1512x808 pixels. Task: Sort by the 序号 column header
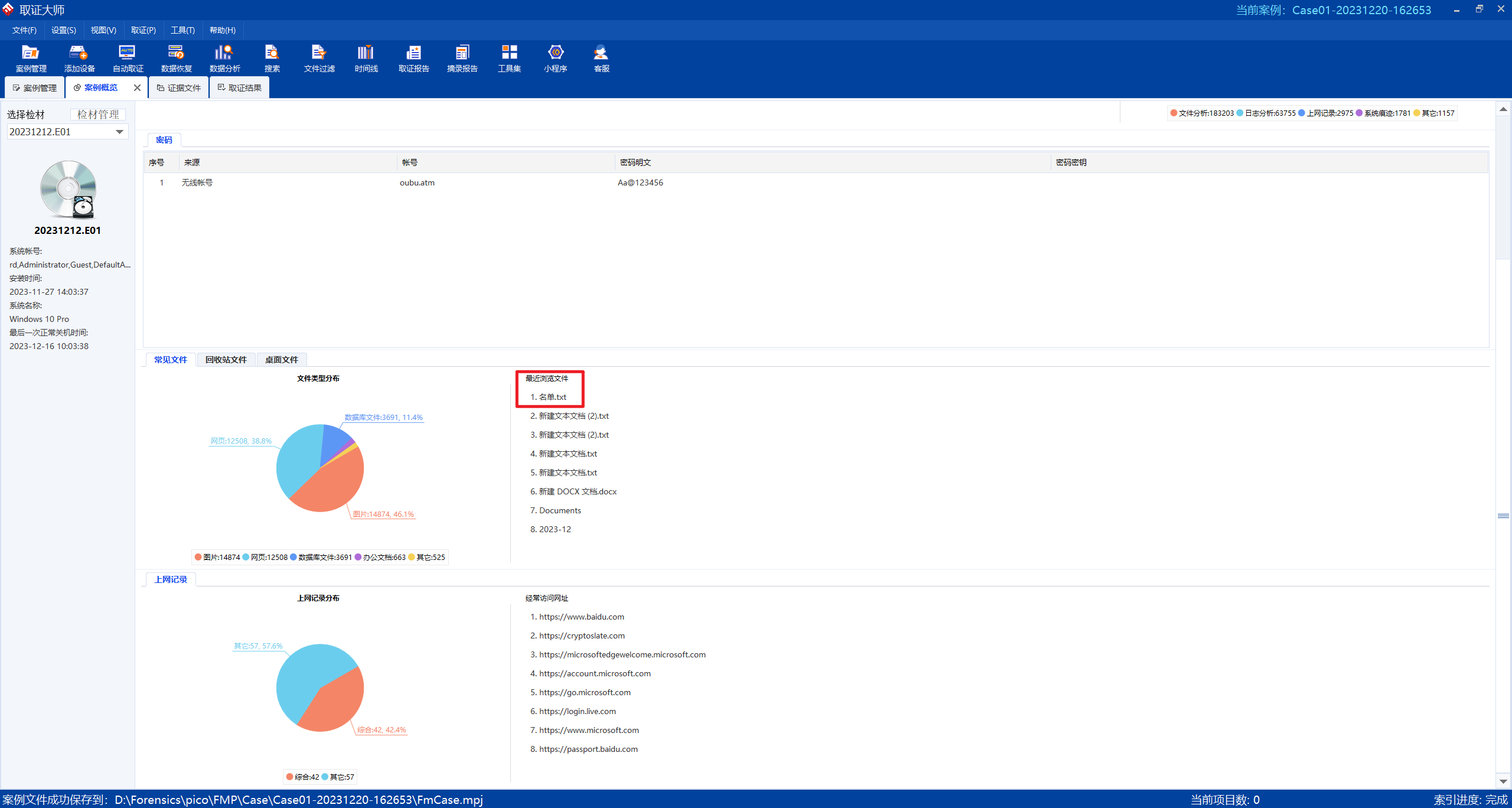click(x=161, y=162)
